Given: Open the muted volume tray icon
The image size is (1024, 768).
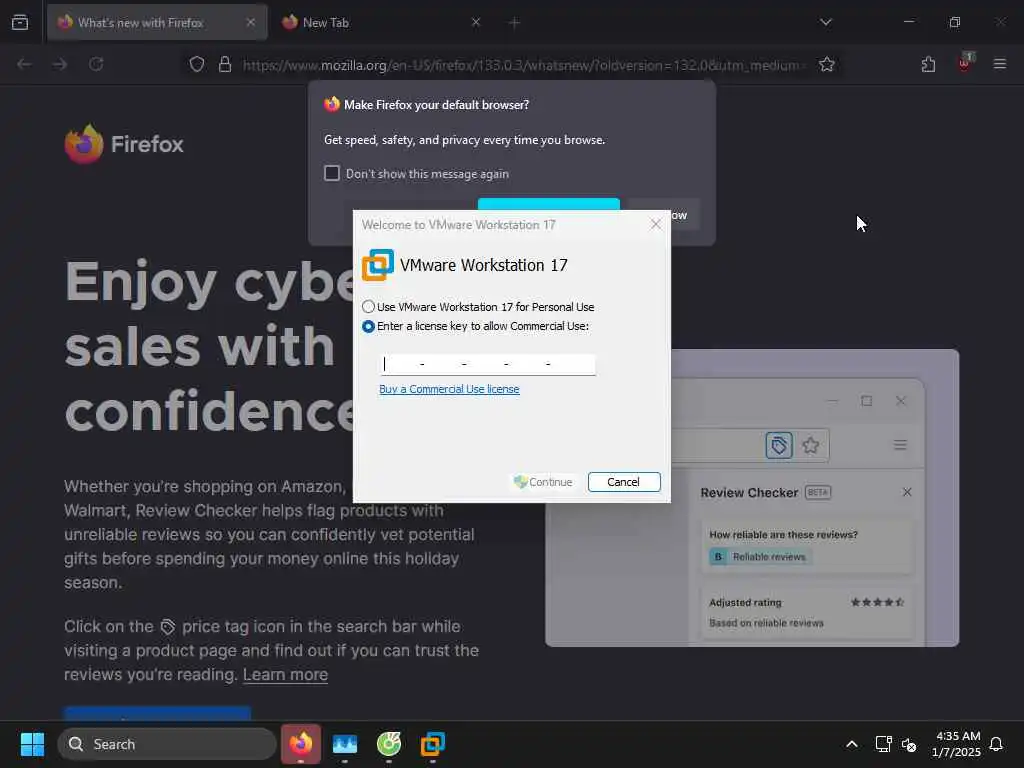Looking at the screenshot, I should pos(908,744).
